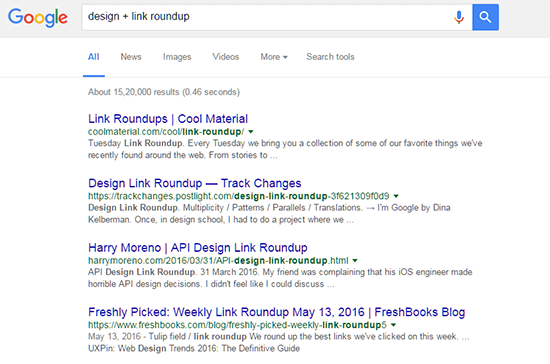This screenshot has width=550, height=364.
Task: Click UXPin: Web Design Trends 2016 text
Action: 194,349
